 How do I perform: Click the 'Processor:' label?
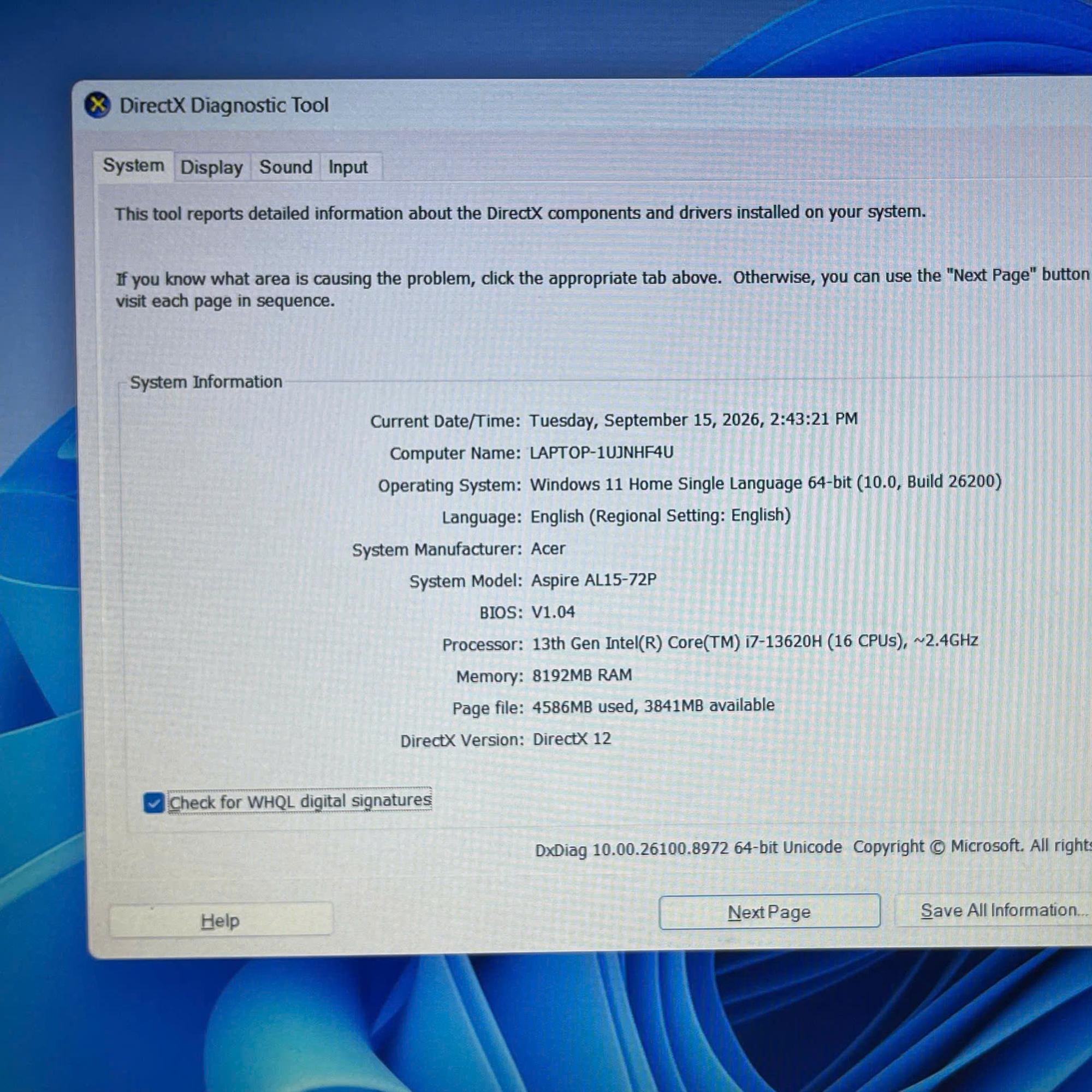[483, 644]
